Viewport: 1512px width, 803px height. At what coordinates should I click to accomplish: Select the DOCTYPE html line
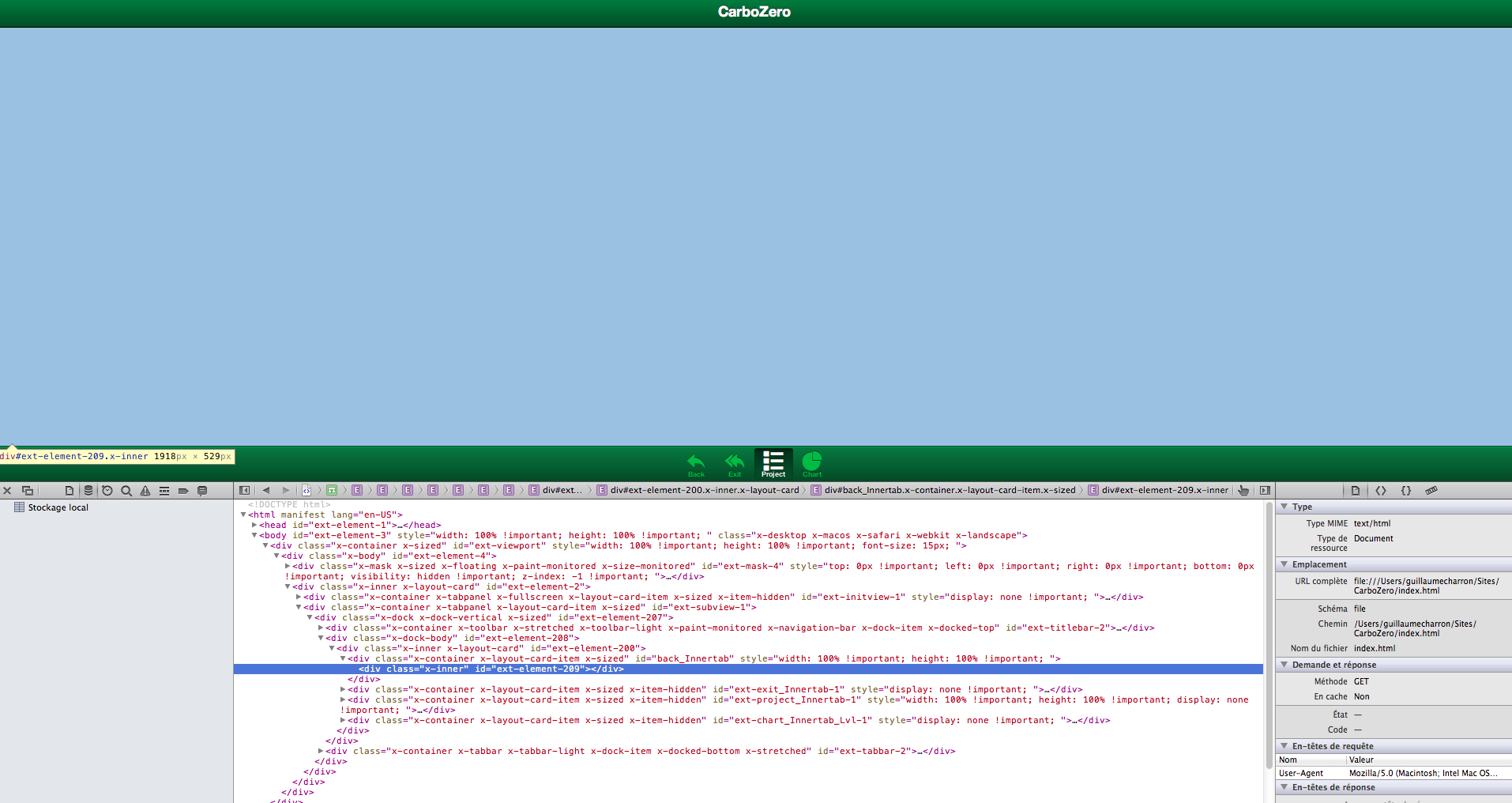[289, 504]
